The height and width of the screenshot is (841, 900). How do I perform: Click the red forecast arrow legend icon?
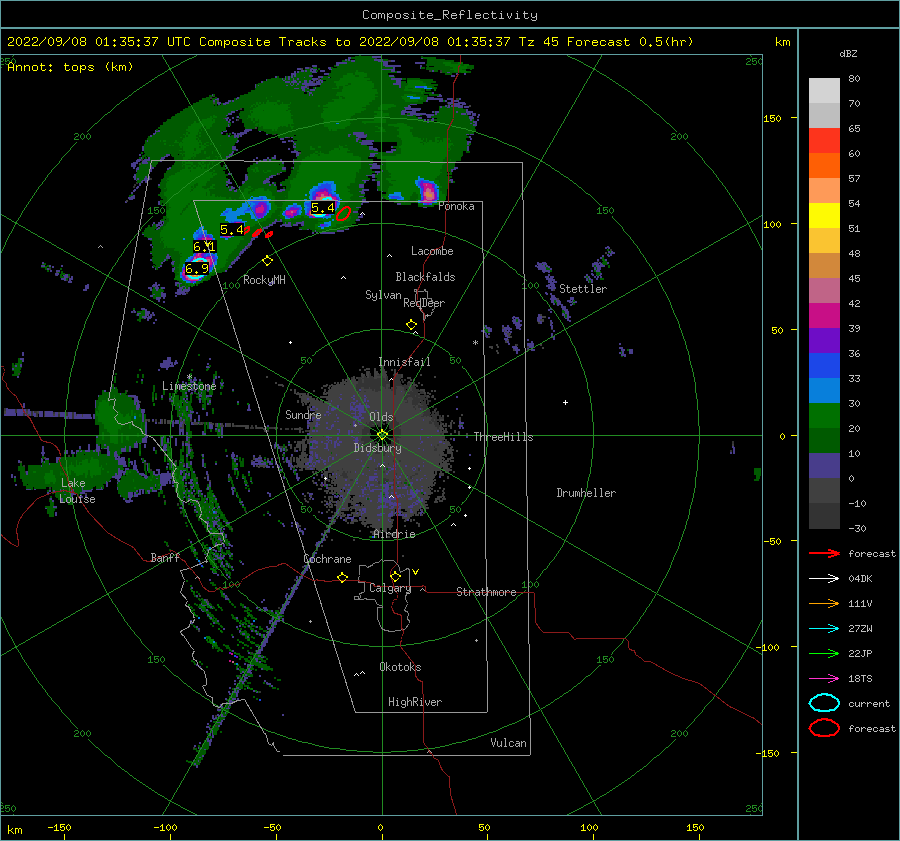[x=824, y=553]
